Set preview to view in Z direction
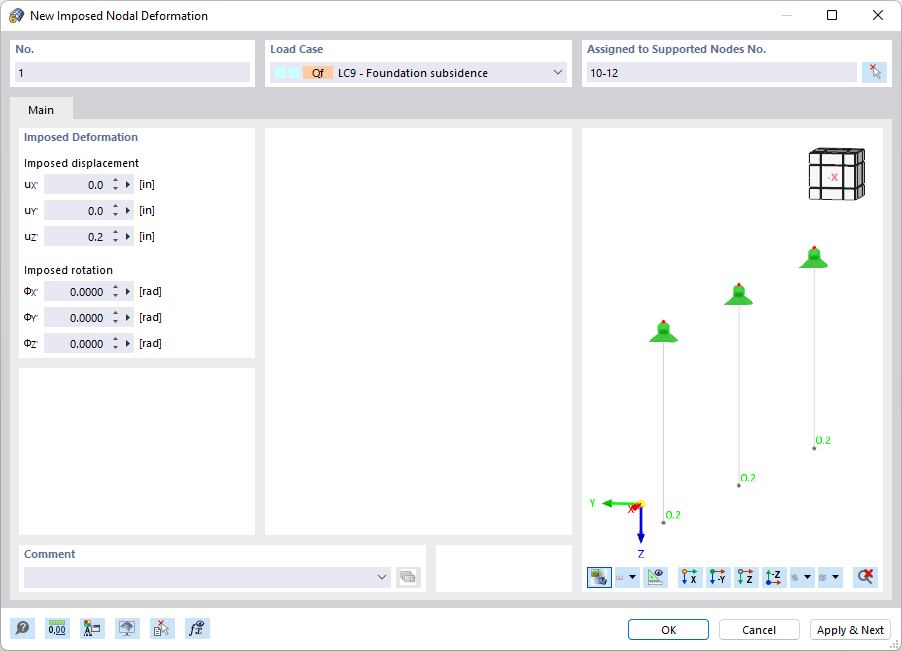 (x=746, y=577)
